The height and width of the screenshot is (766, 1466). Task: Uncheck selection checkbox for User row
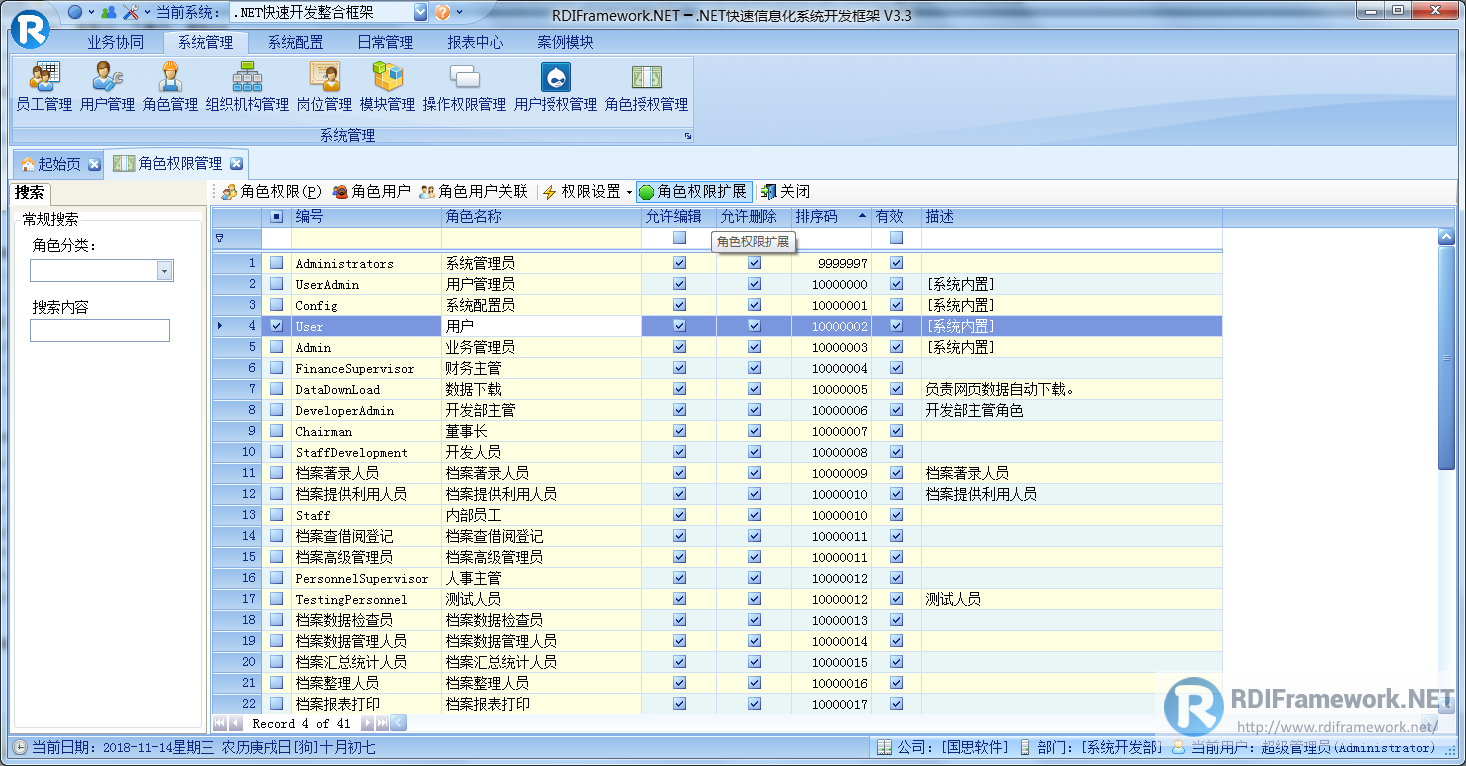pos(277,326)
